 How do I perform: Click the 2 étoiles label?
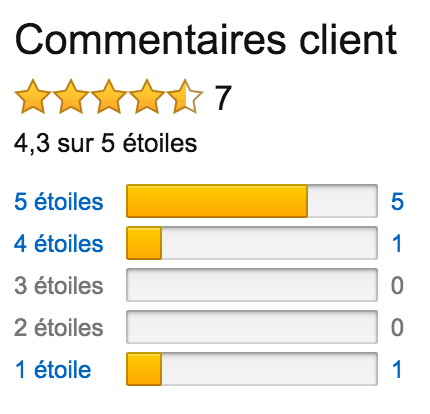(x=59, y=328)
